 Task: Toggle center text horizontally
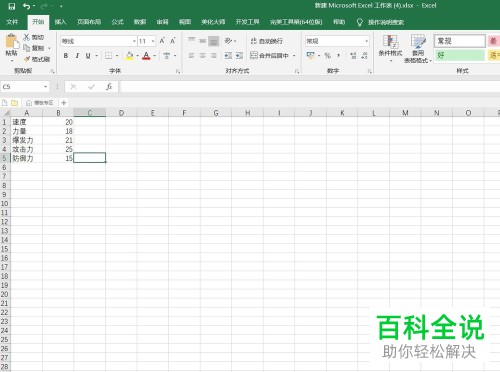point(202,56)
